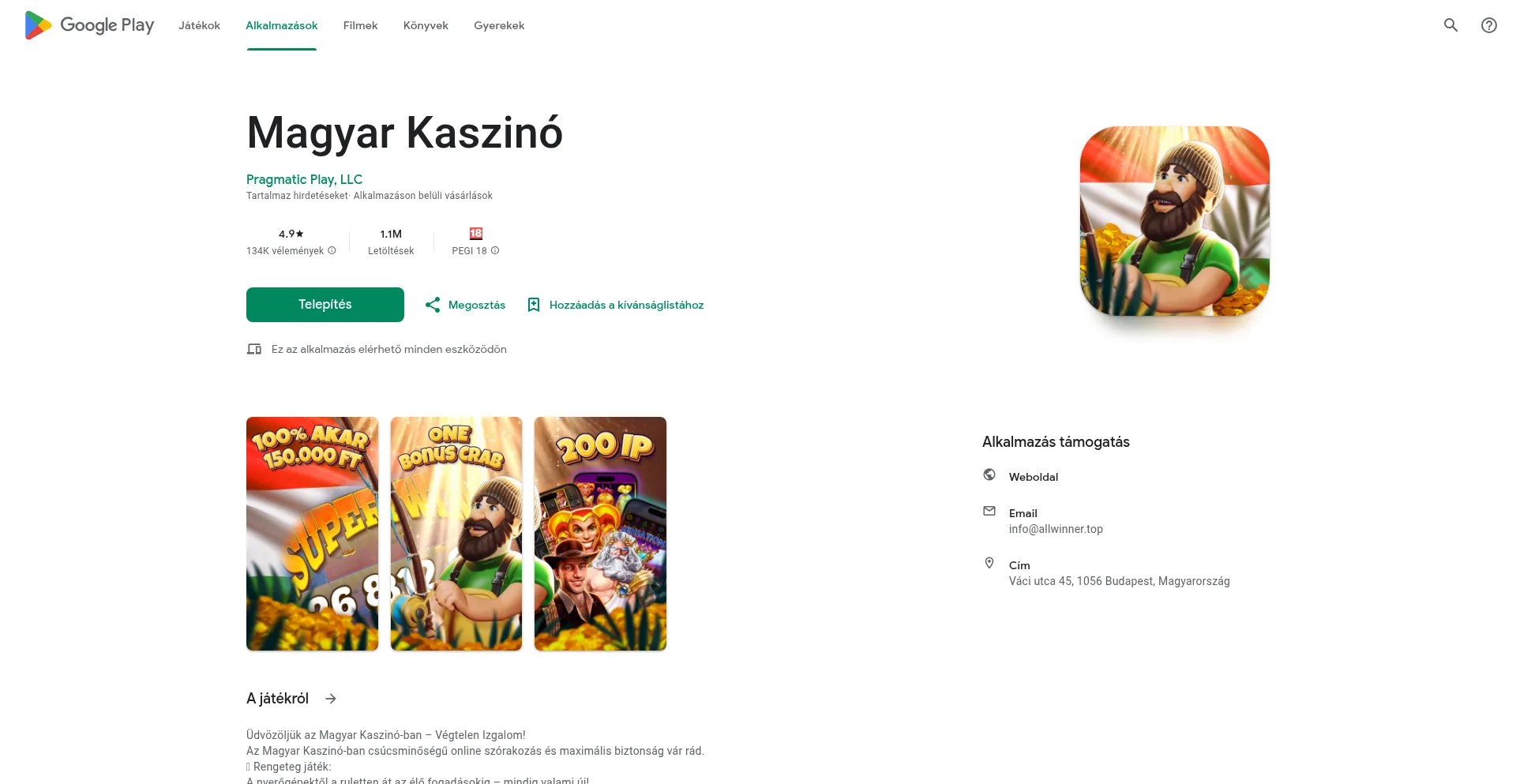Open the One Bonus Crab screenshot
This screenshot has height=784, width=1516.
tap(456, 534)
